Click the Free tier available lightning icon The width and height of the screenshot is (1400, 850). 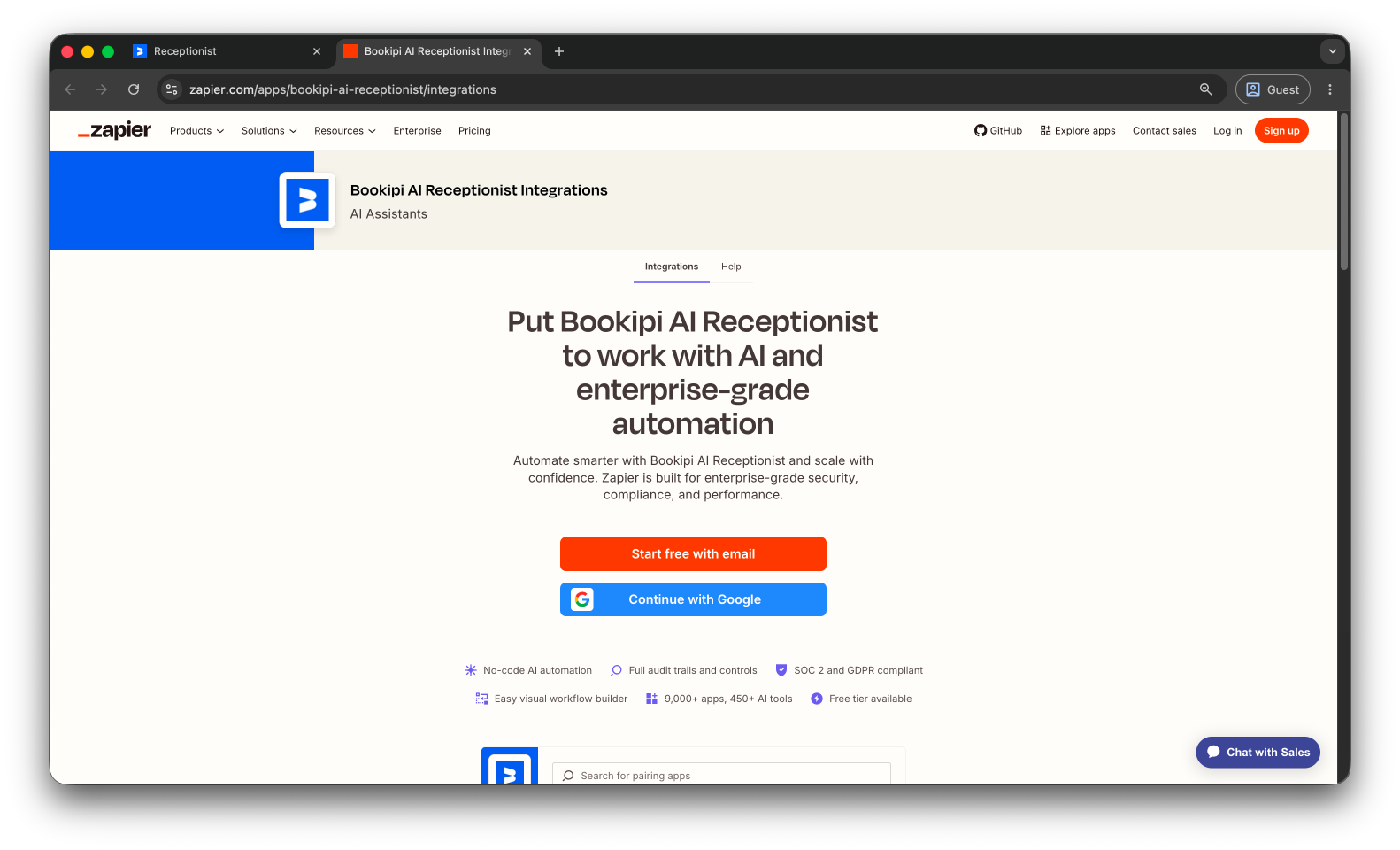click(817, 699)
